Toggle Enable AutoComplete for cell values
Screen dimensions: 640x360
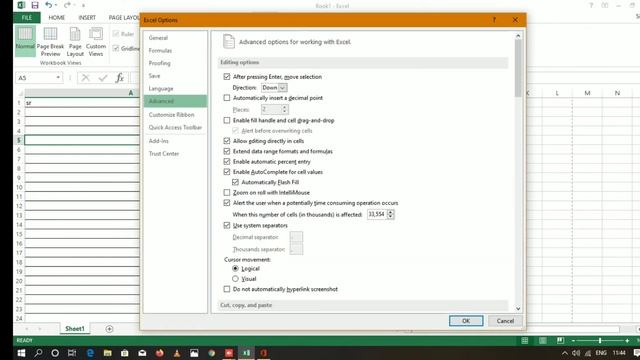[x=227, y=171]
